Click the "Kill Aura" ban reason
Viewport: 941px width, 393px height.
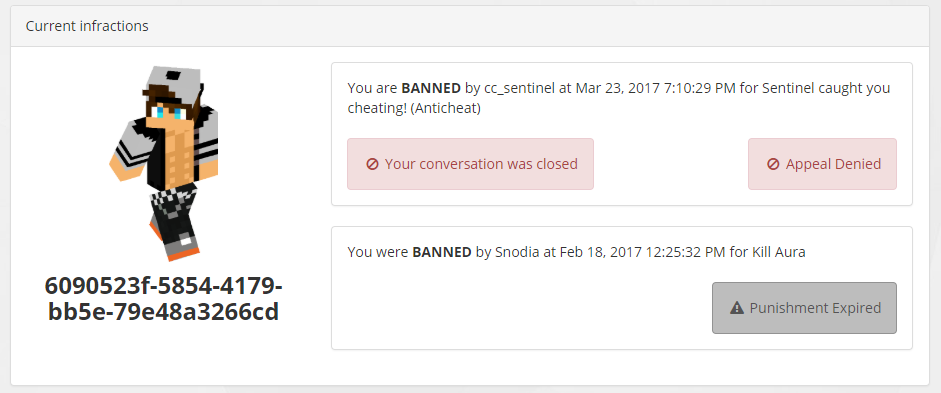pyautogui.click(x=778, y=252)
